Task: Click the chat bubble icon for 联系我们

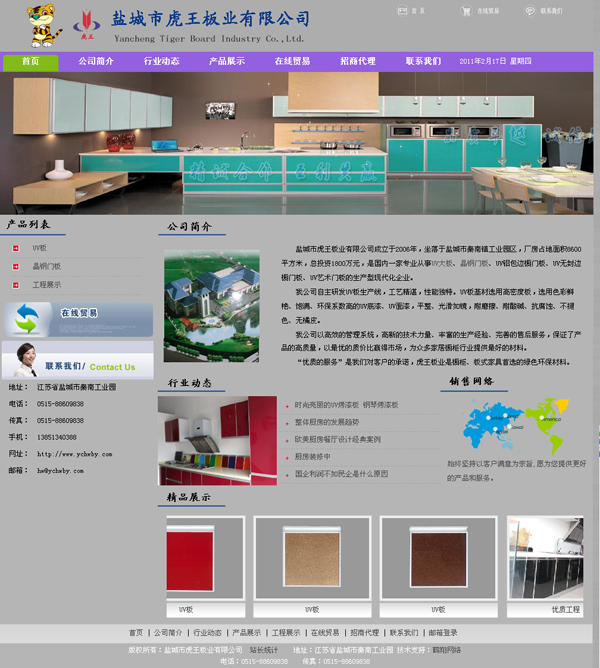Action: (x=529, y=11)
